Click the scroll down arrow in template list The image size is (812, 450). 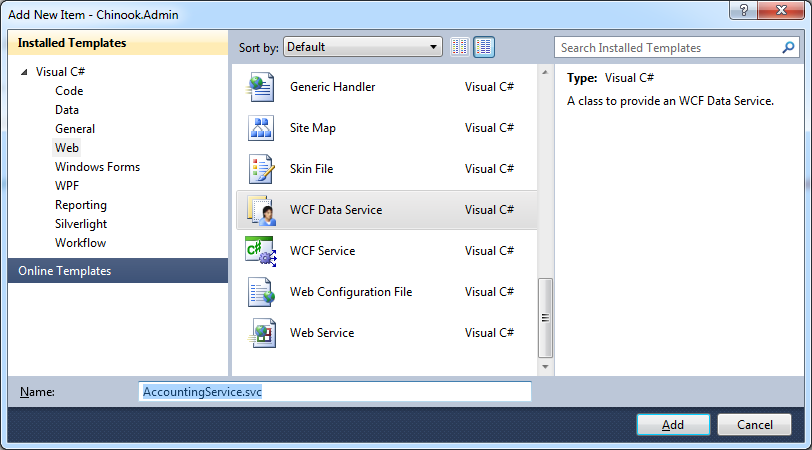pyautogui.click(x=545, y=367)
